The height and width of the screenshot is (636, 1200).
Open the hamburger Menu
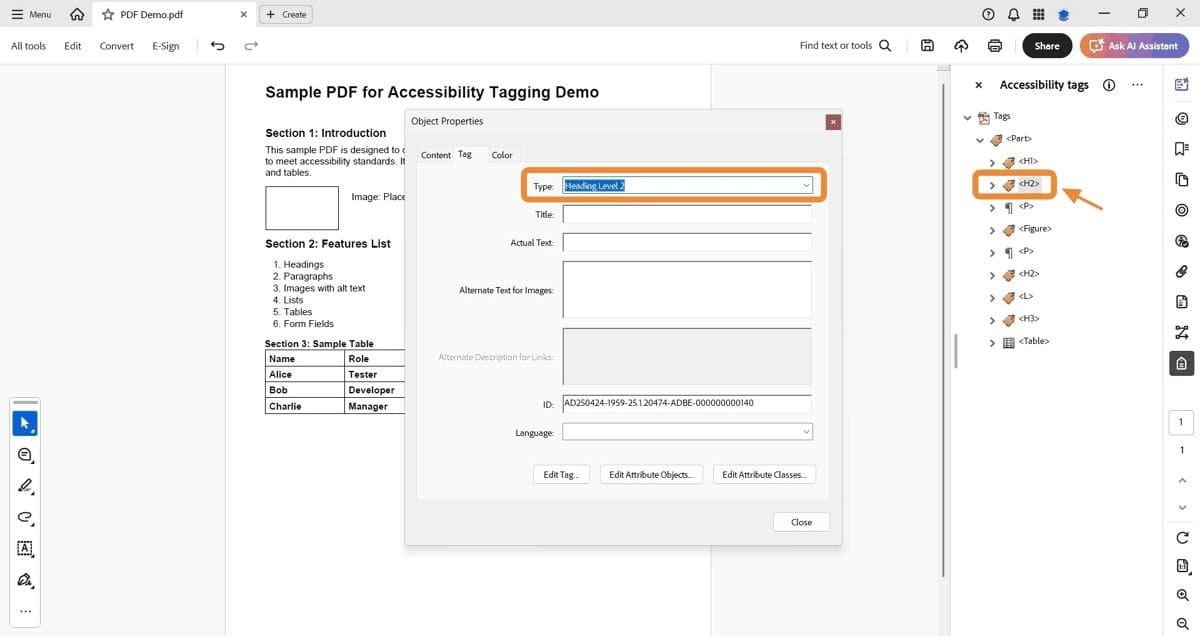(30, 14)
